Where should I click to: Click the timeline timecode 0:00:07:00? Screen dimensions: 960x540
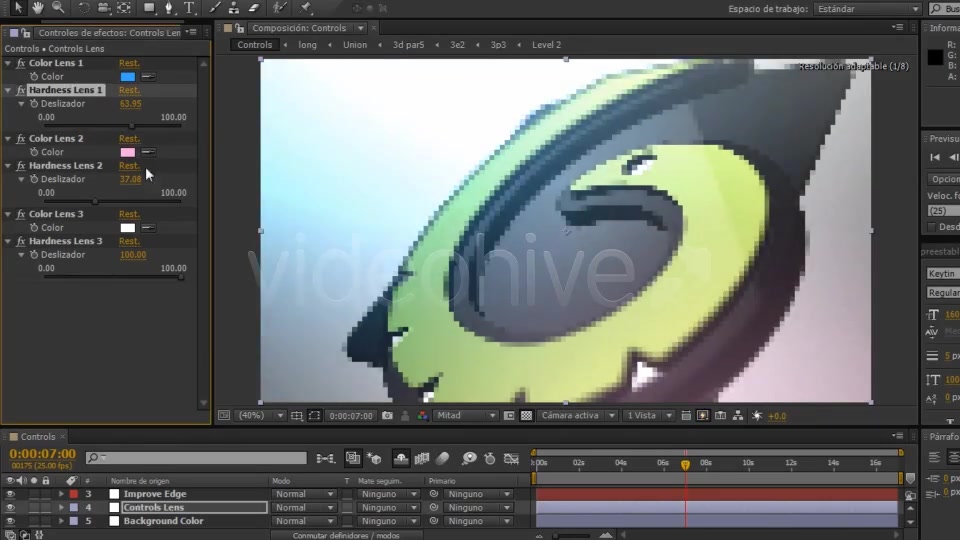click(42, 454)
